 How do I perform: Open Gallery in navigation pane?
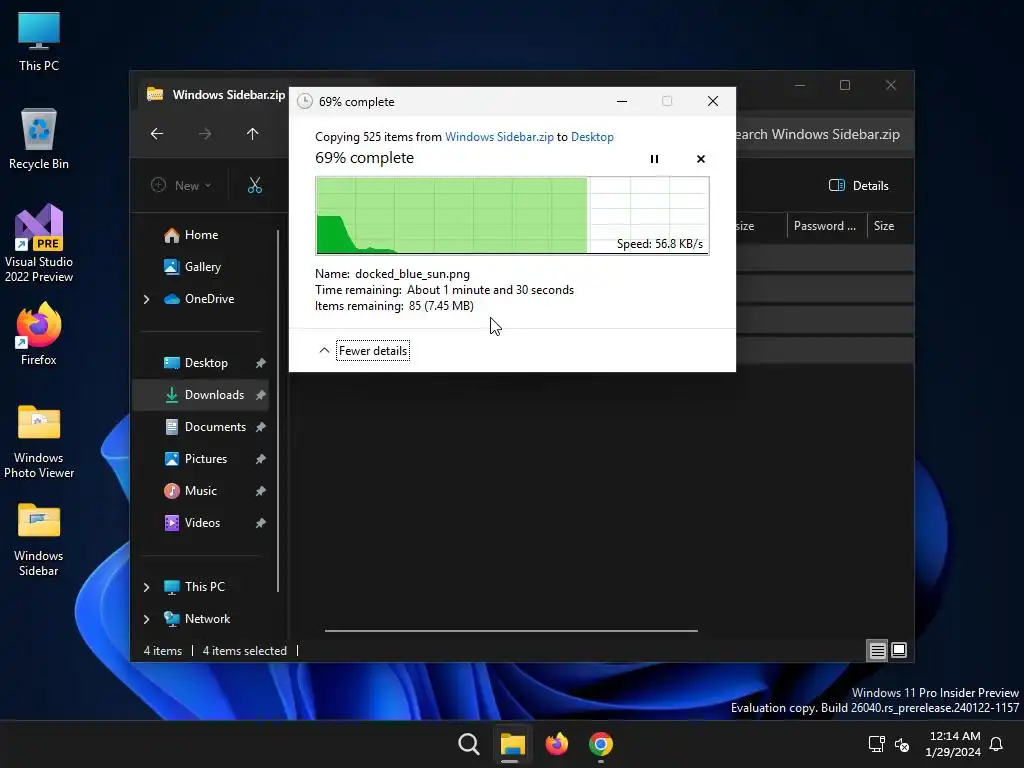(x=202, y=267)
